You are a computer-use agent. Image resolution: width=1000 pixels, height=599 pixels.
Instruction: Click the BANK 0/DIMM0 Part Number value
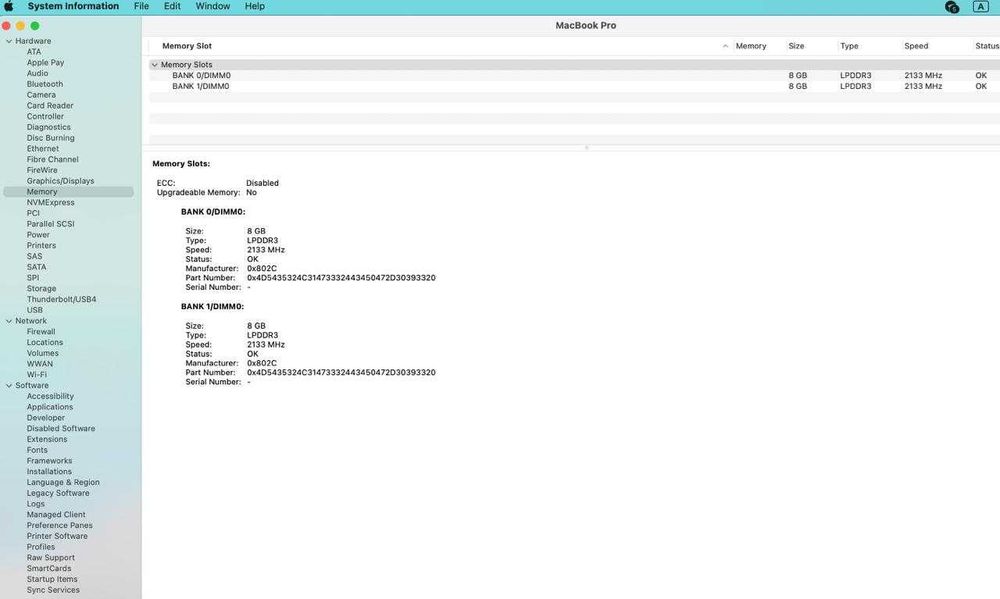click(x=341, y=278)
